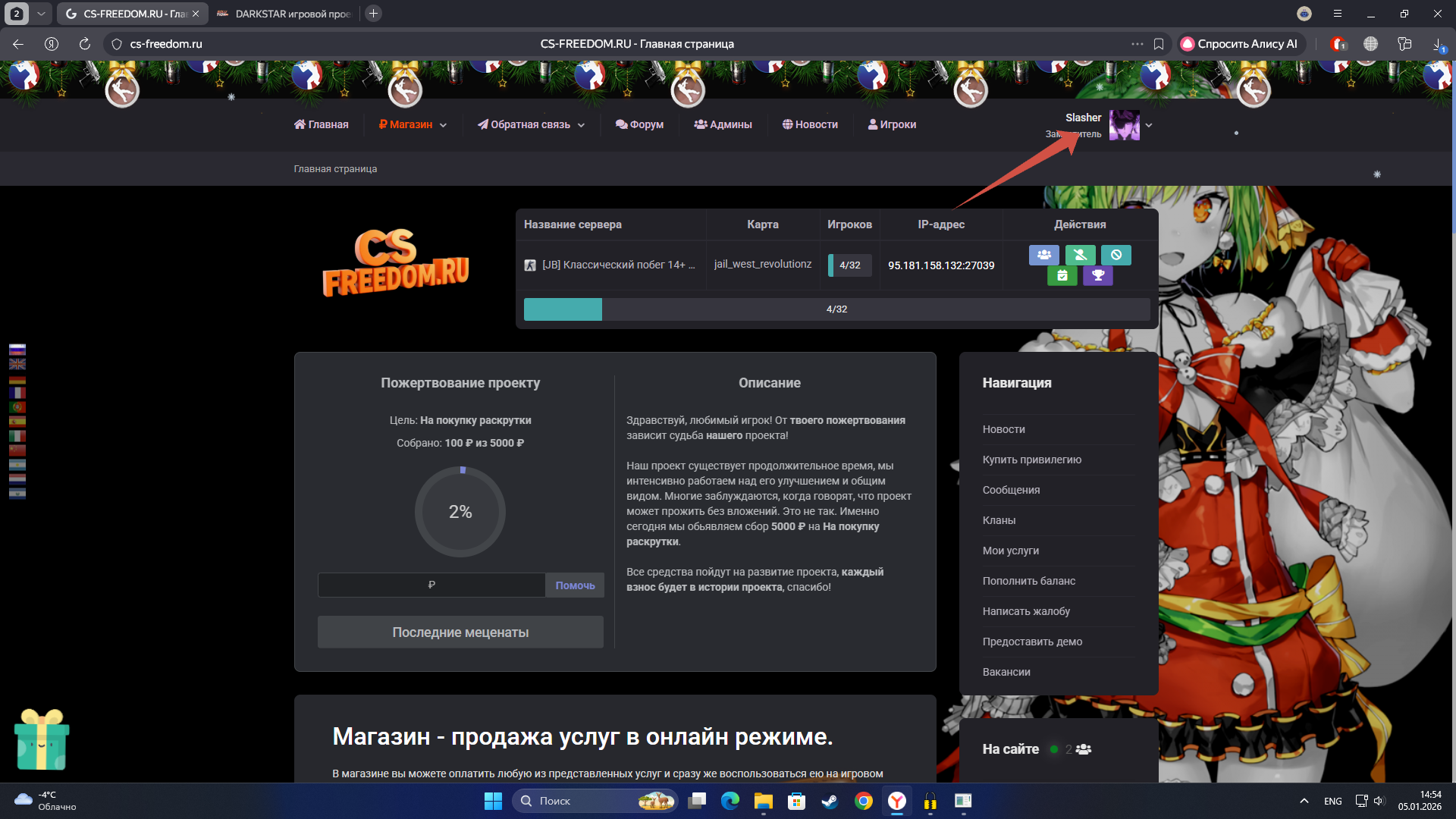Open browser downloads arrow icon
Viewport: 1456px width, 819px height.
click(x=1438, y=44)
